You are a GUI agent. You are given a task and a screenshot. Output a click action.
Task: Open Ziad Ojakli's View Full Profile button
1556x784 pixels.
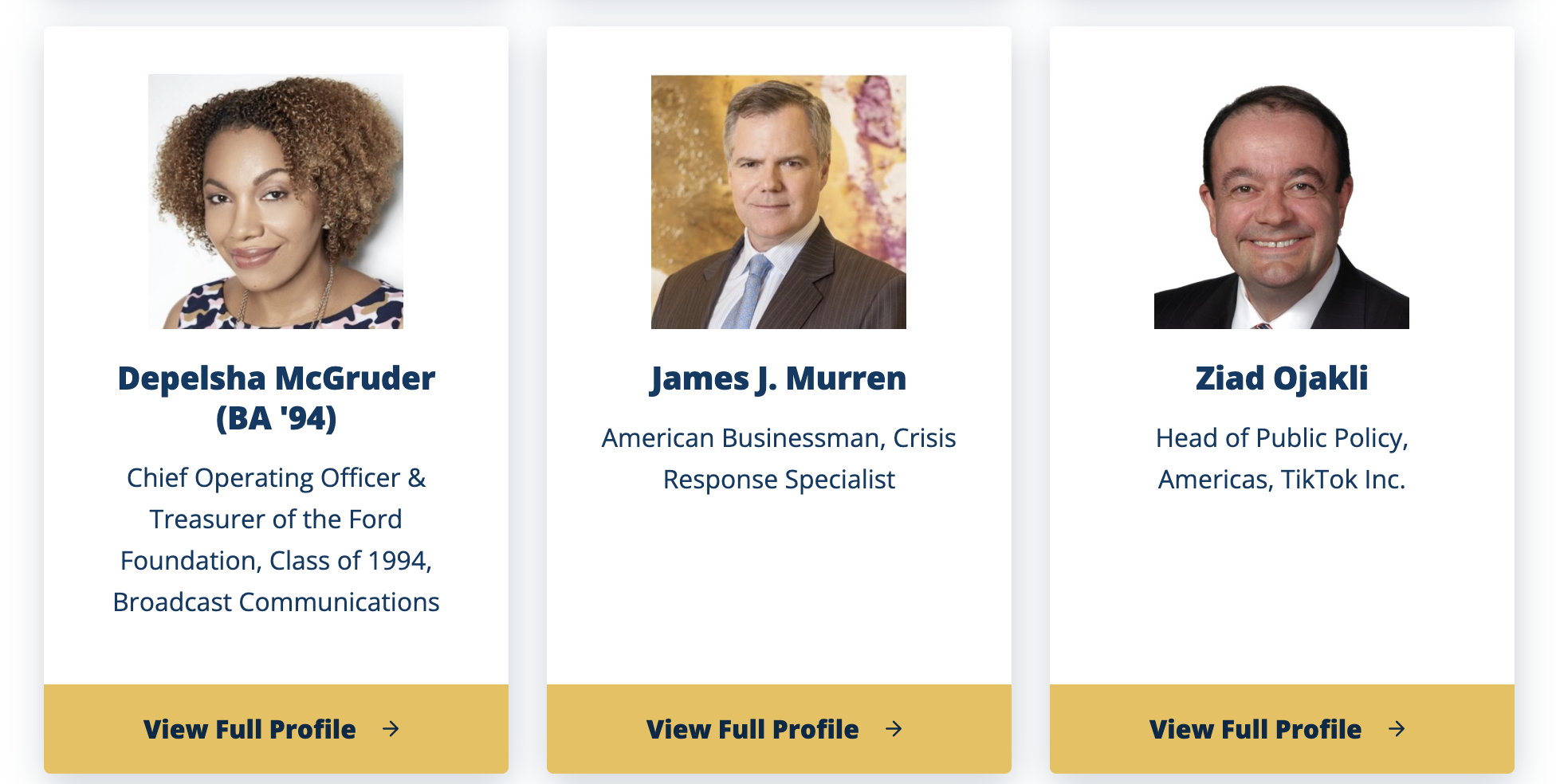coord(1282,729)
